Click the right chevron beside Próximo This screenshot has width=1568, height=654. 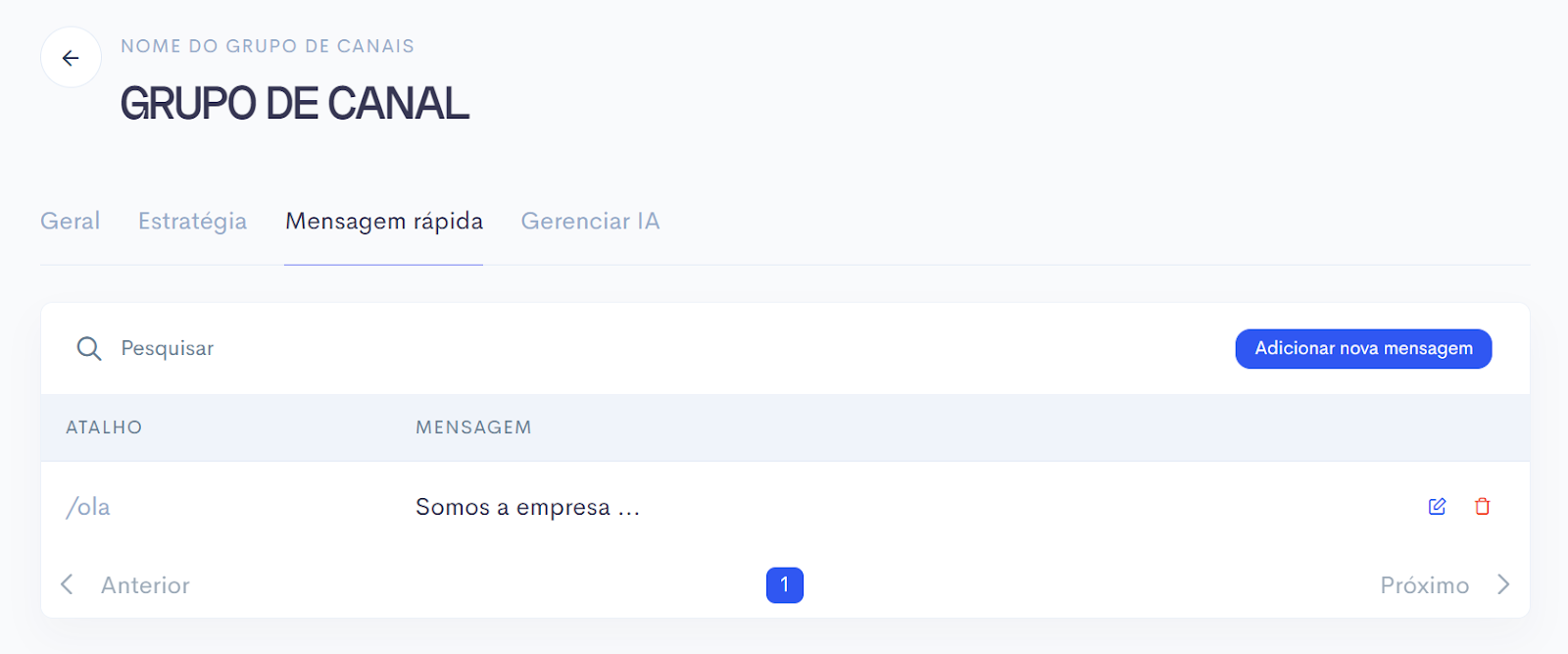coord(1503,584)
